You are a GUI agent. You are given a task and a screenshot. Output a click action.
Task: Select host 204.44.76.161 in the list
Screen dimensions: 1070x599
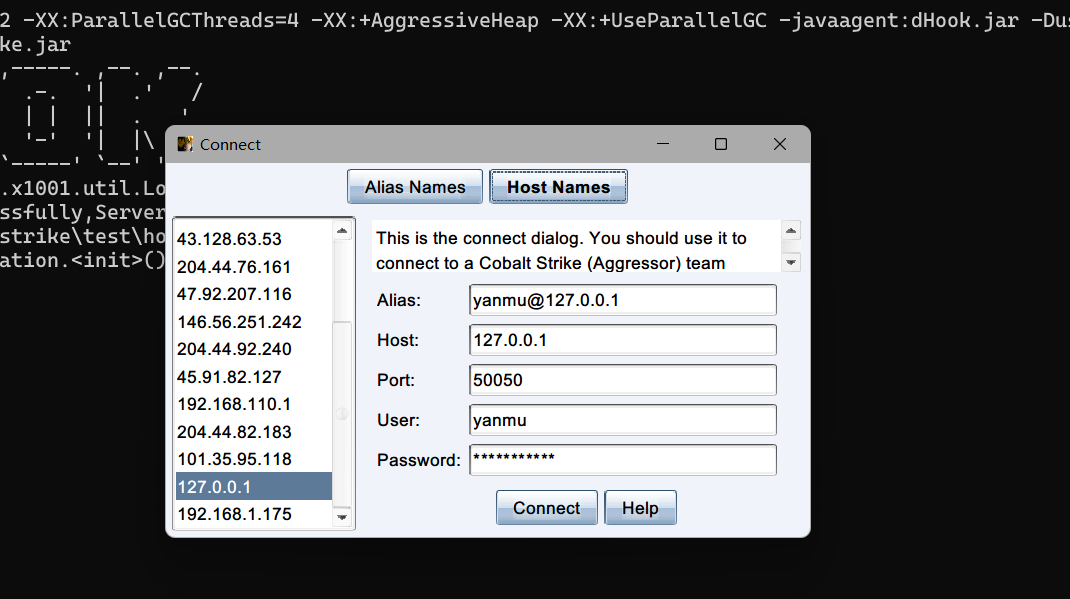tap(254, 267)
